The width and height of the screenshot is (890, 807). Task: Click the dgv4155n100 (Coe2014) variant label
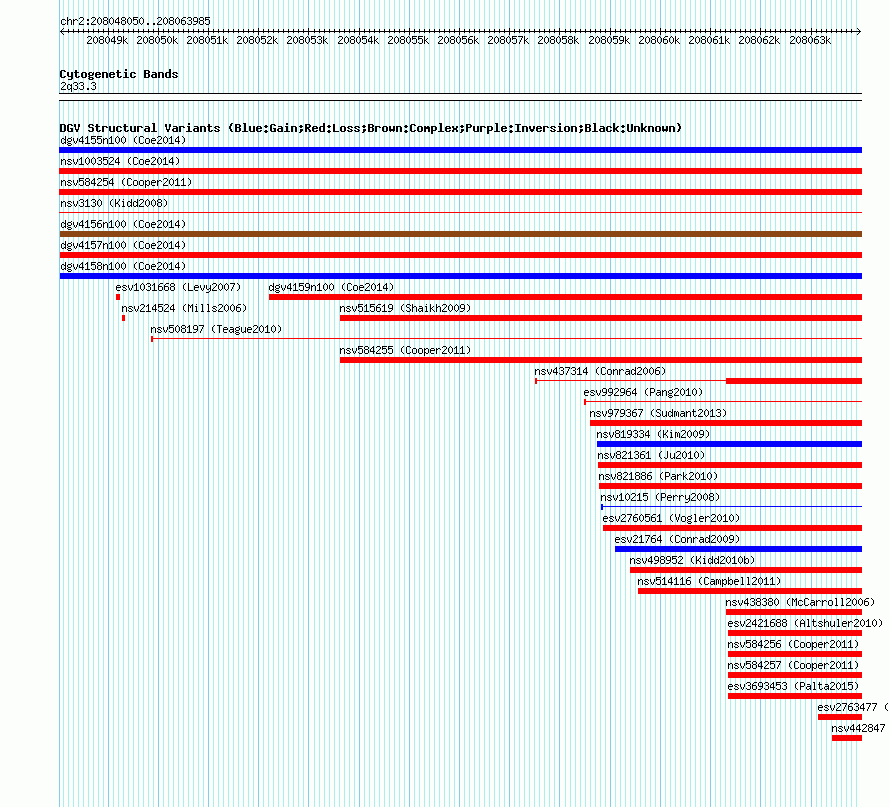click(123, 140)
